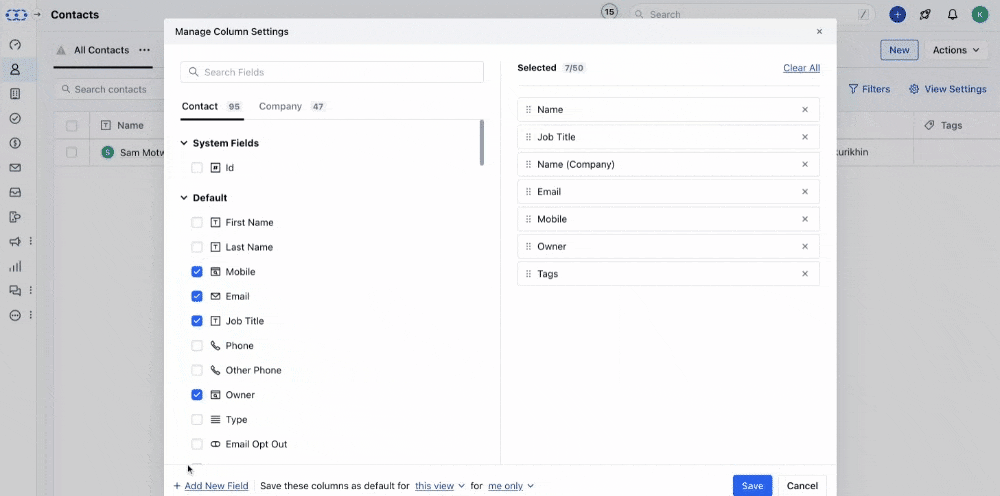
Task: Open the chat conversations icon in sidebar
Action: pos(15,291)
